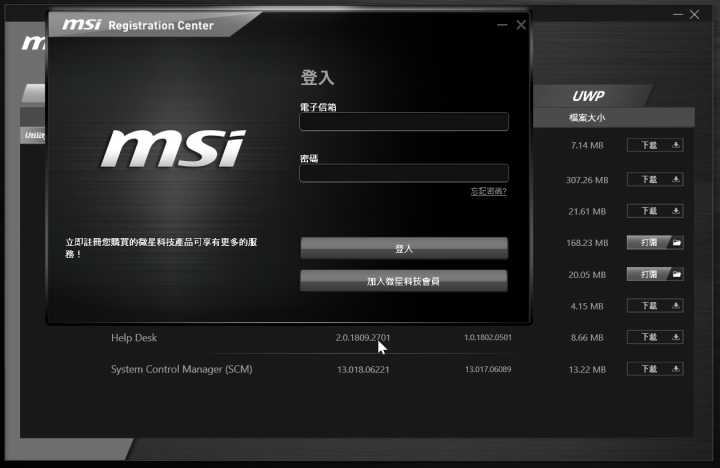Click download arrow icon for 7.14 MB row
Screen dimensions: 720x468
[675, 145]
